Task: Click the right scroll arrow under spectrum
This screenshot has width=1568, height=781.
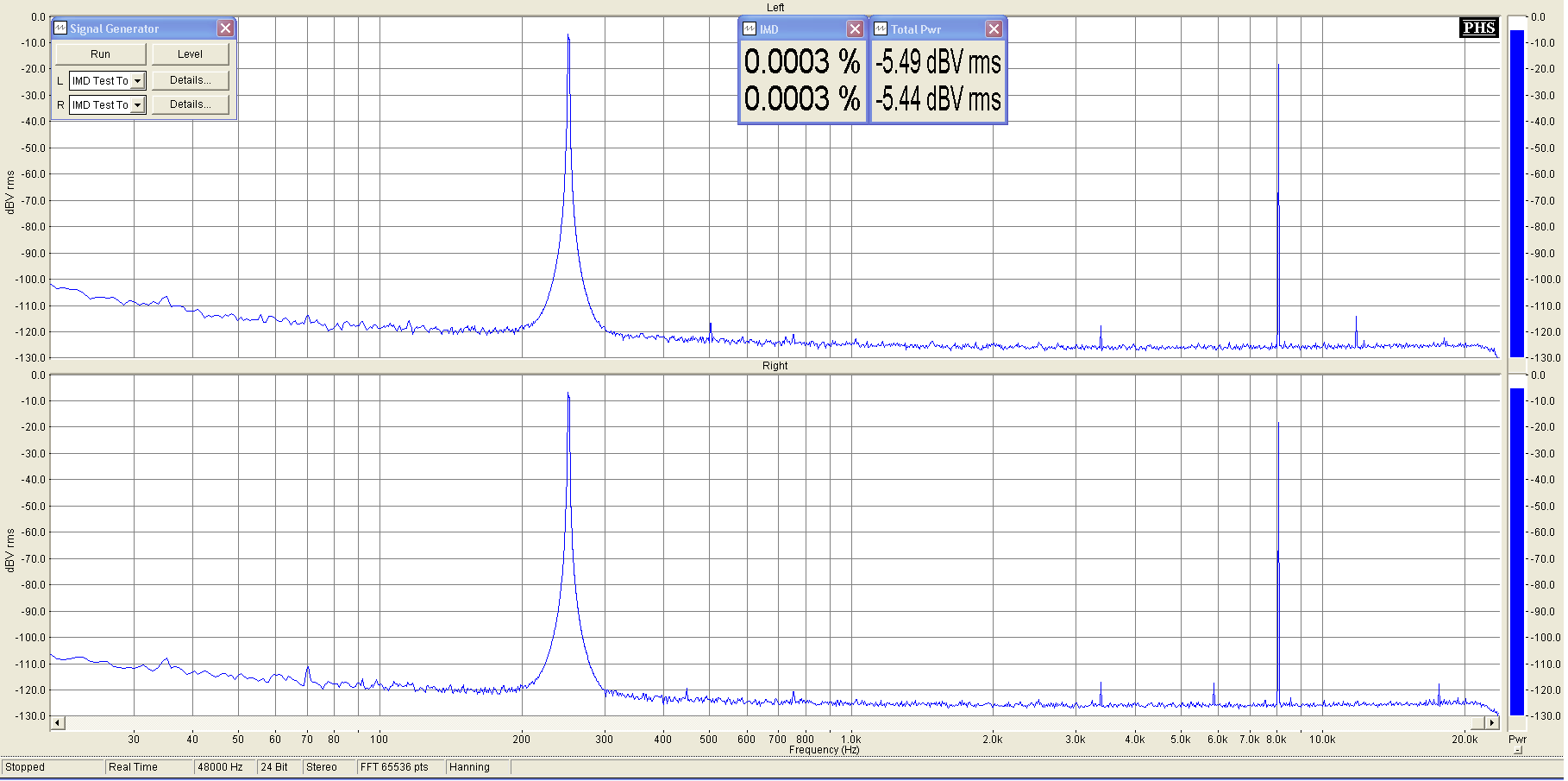Action: pos(1491,722)
